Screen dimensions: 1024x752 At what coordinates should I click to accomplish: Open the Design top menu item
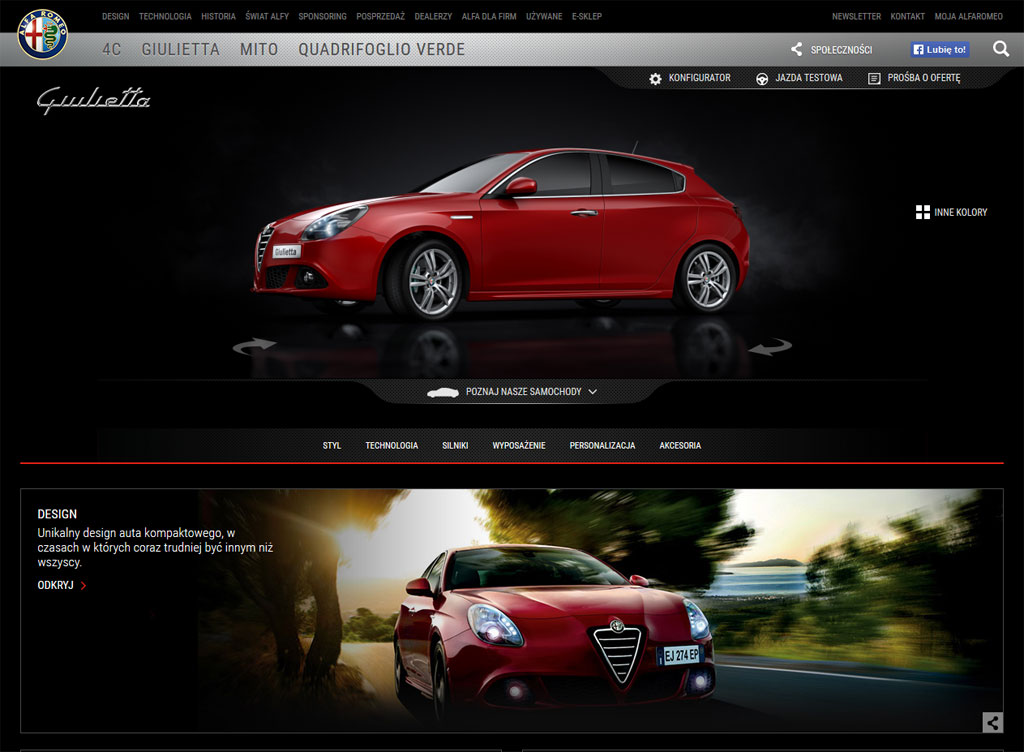click(x=116, y=16)
